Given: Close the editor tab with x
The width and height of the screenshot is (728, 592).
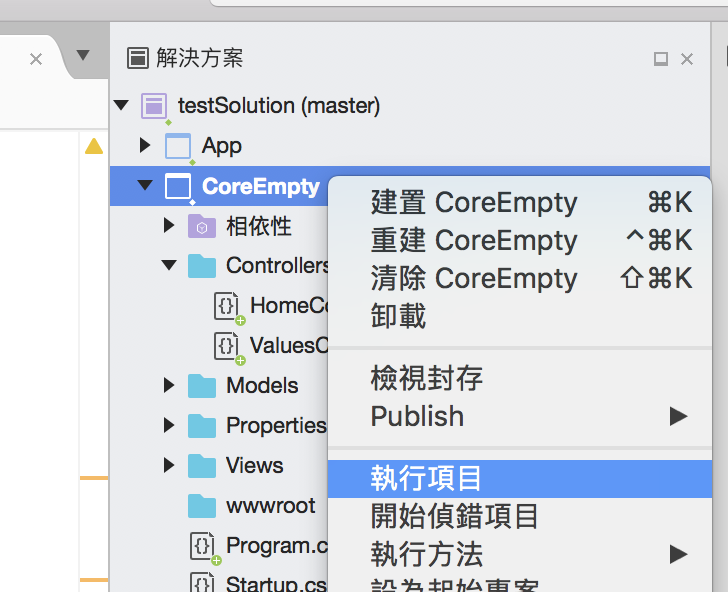Looking at the screenshot, I should click(x=36, y=59).
